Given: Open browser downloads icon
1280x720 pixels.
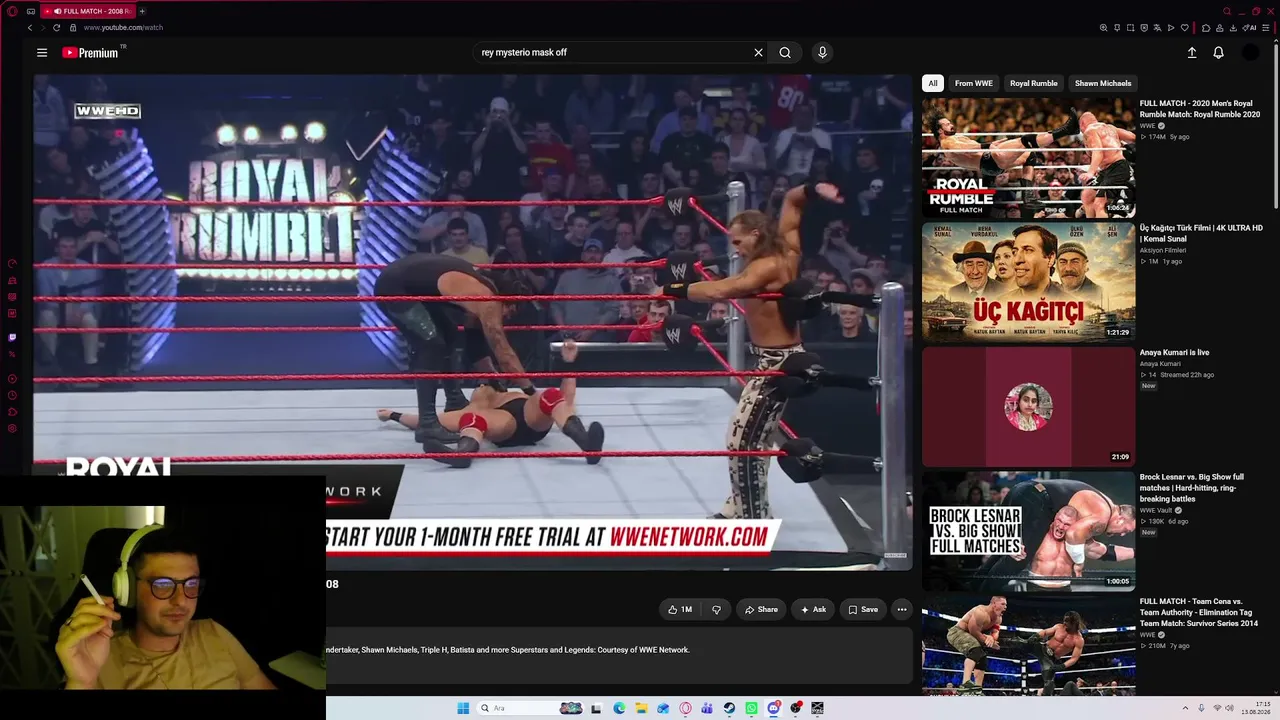Looking at the screenshot, I should 1233,28.
